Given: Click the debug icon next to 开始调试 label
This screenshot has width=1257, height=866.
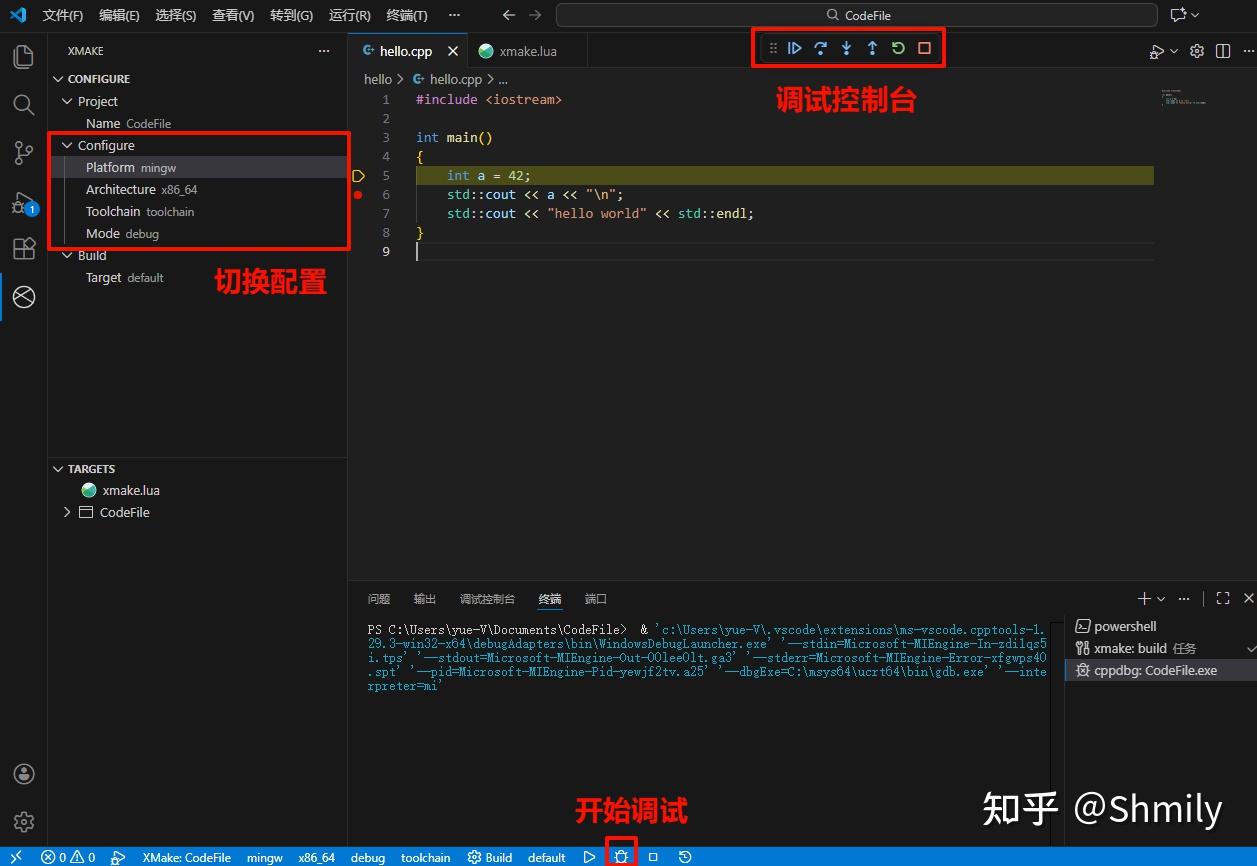Looking at the screenshot, I should (621, 855).
